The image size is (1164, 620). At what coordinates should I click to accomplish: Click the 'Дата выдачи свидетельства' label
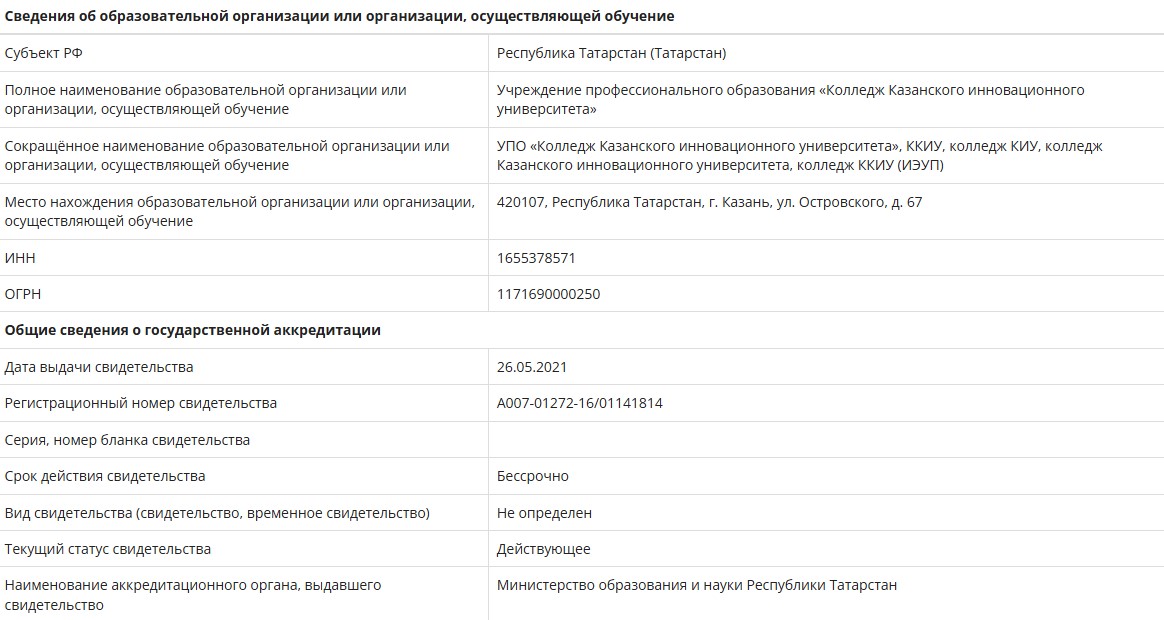coord(99,367)
